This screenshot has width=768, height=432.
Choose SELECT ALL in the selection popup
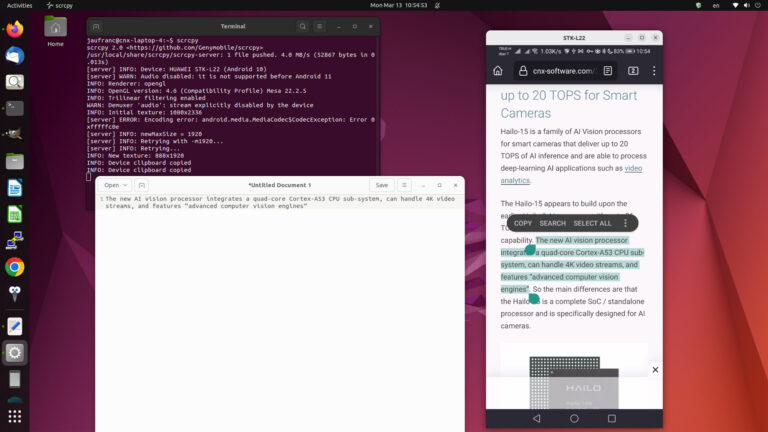pyautogui.click(x=592, y=223)
